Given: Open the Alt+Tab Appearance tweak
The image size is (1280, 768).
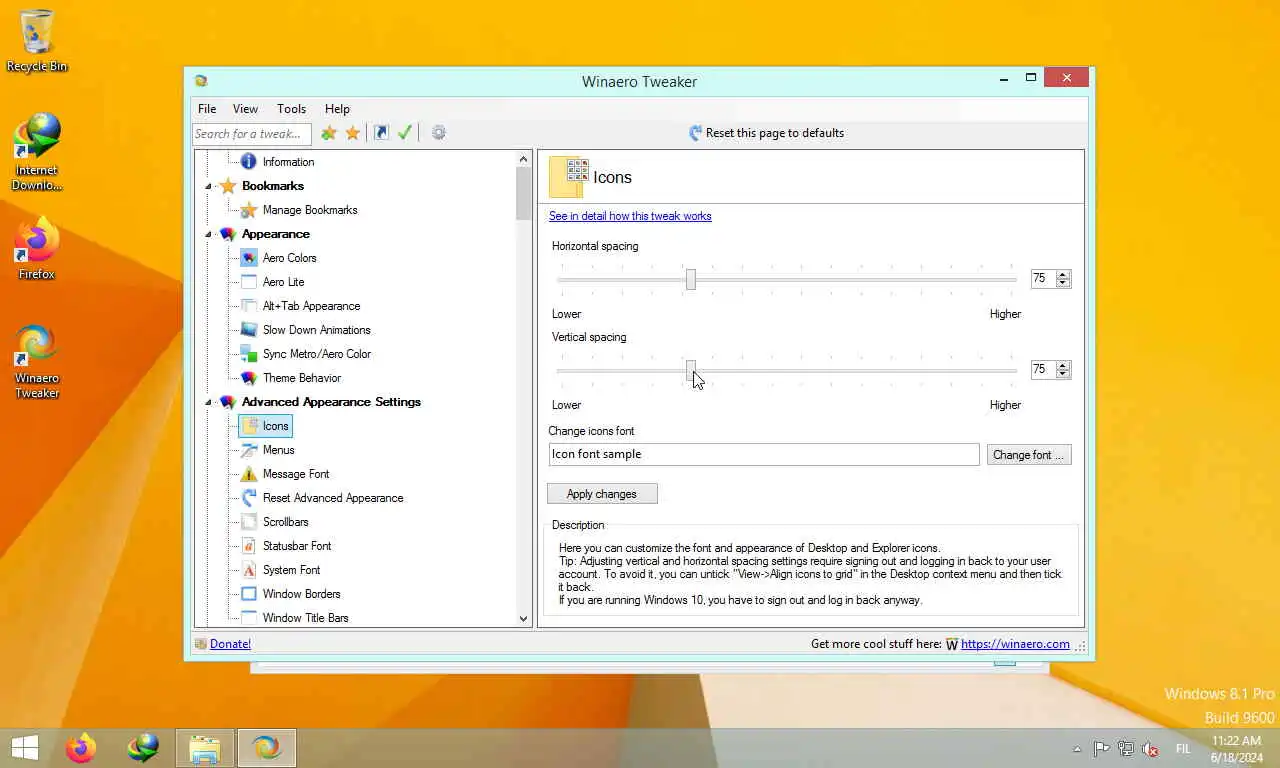Looking at the screenshot, I should (311, 306).
